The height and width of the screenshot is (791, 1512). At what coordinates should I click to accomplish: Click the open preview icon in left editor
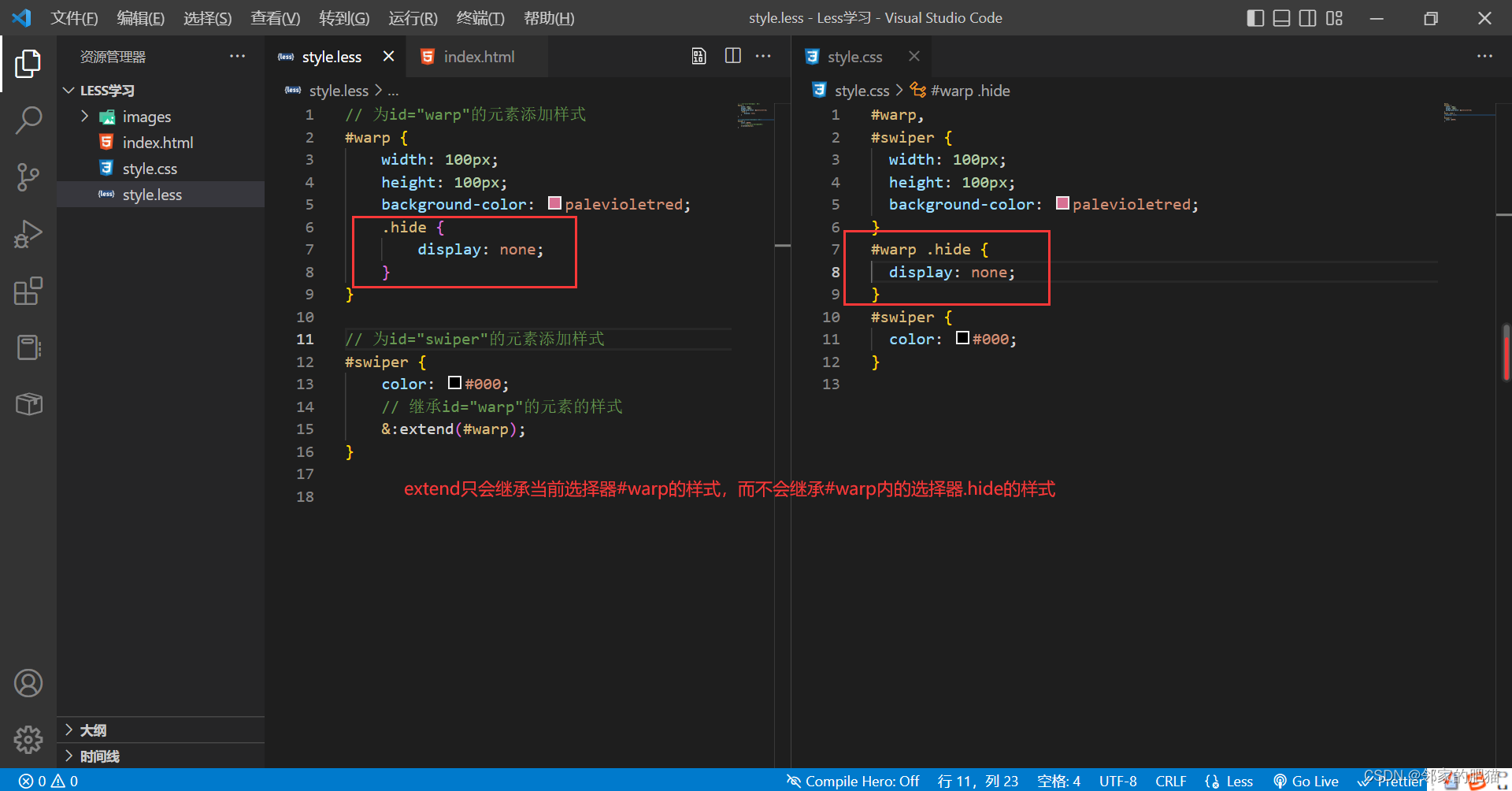(699, 56)
